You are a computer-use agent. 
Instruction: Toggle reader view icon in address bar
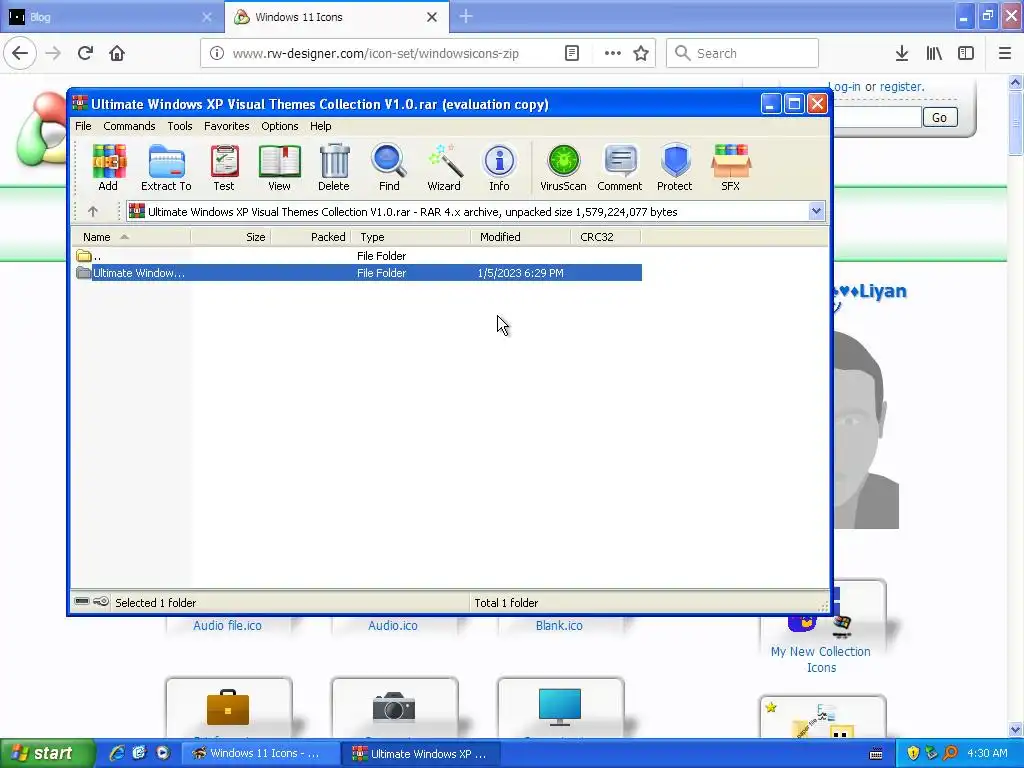pyautogui.click(x=572, y=54)
